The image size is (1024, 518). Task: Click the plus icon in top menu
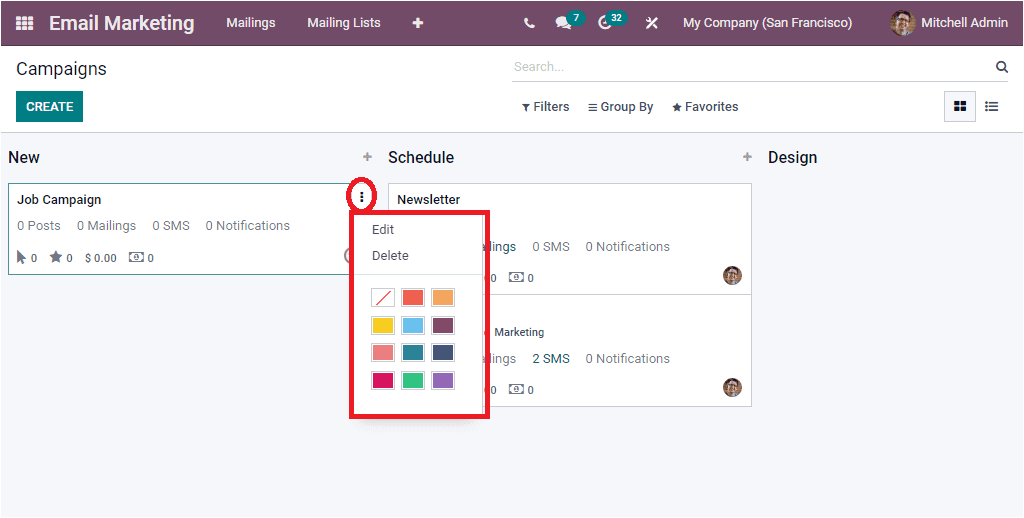coord(417,23)
